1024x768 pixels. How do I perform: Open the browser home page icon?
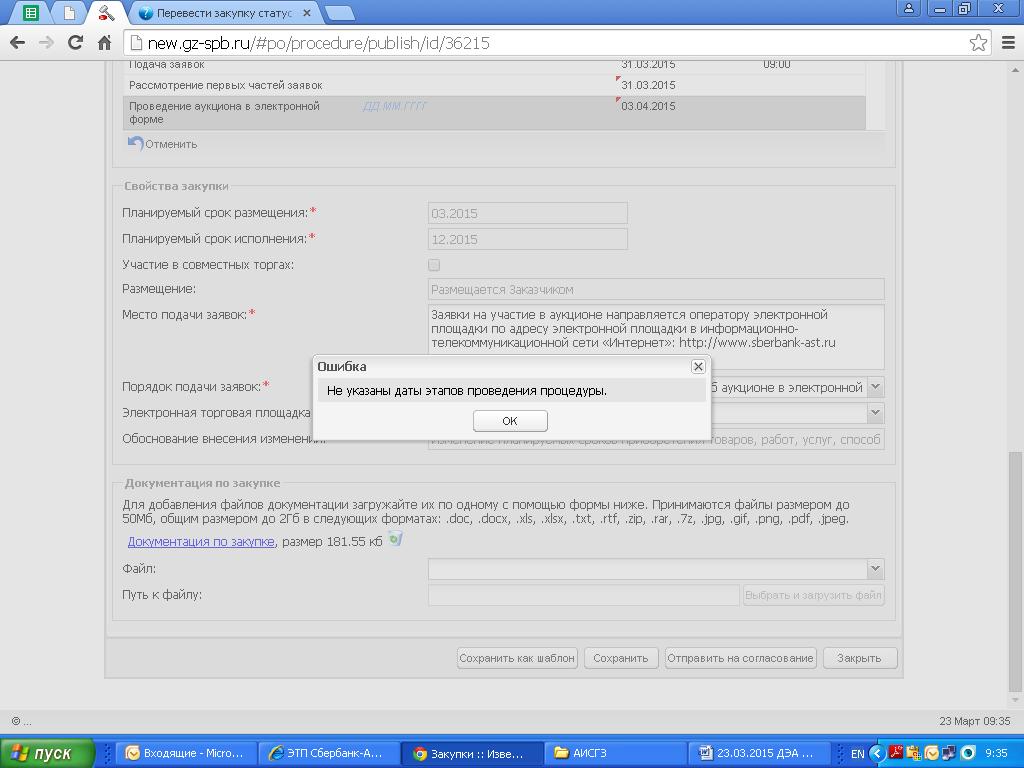coord(104,43)
